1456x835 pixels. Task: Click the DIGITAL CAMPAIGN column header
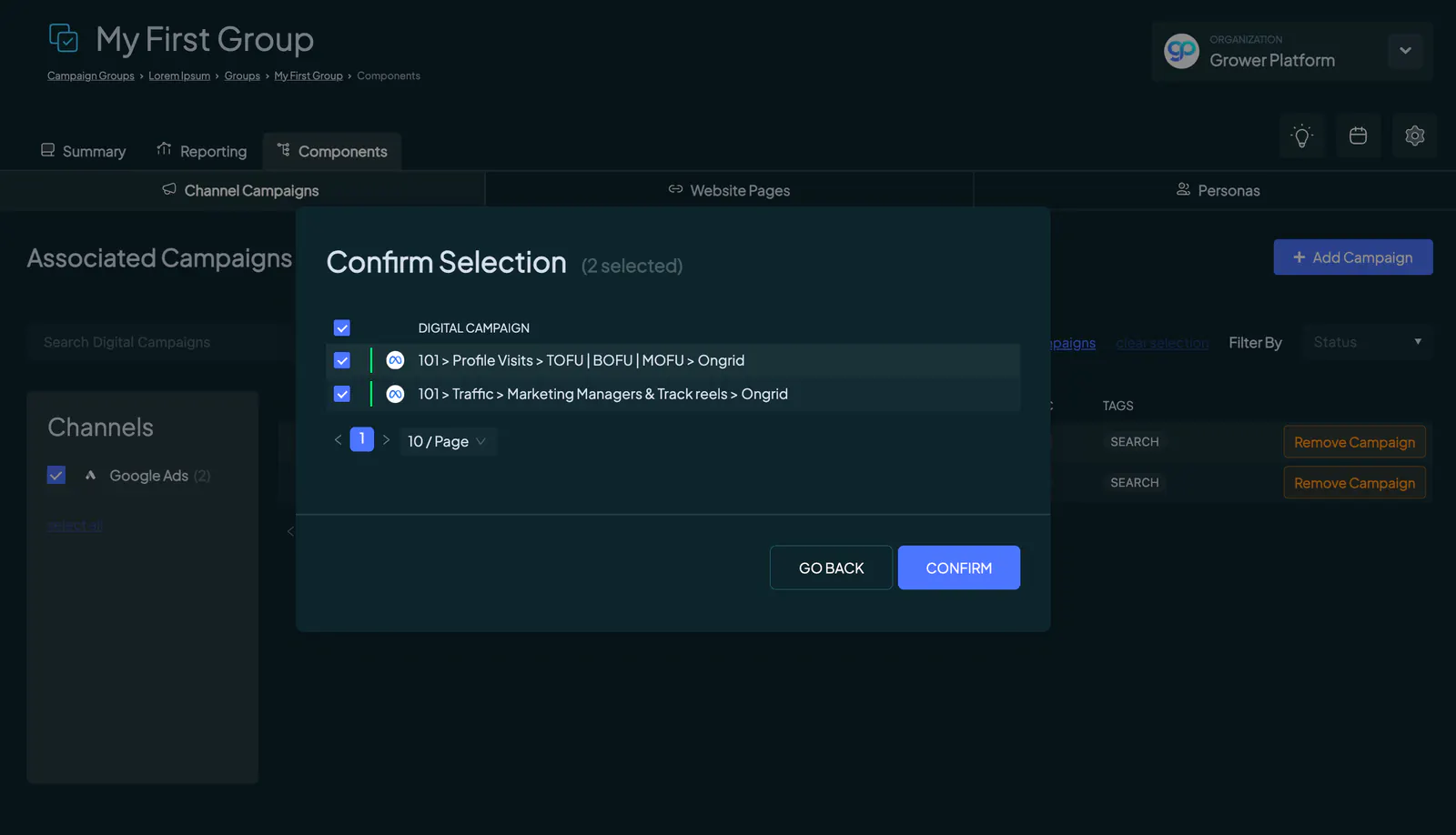pyautogui.click(x=474, y=327)
